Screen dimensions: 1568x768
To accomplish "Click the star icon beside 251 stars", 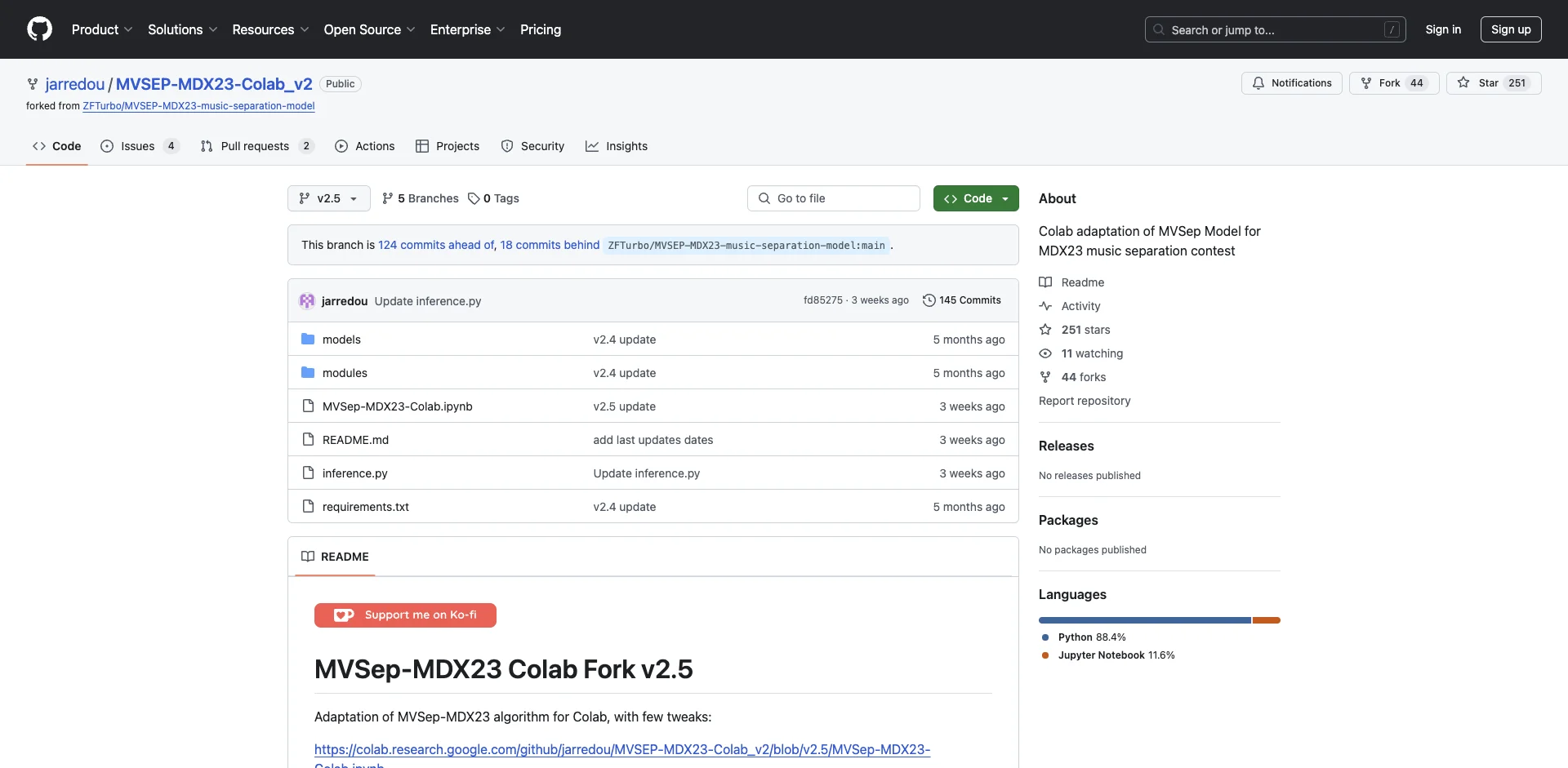I will coord(1045,330).
